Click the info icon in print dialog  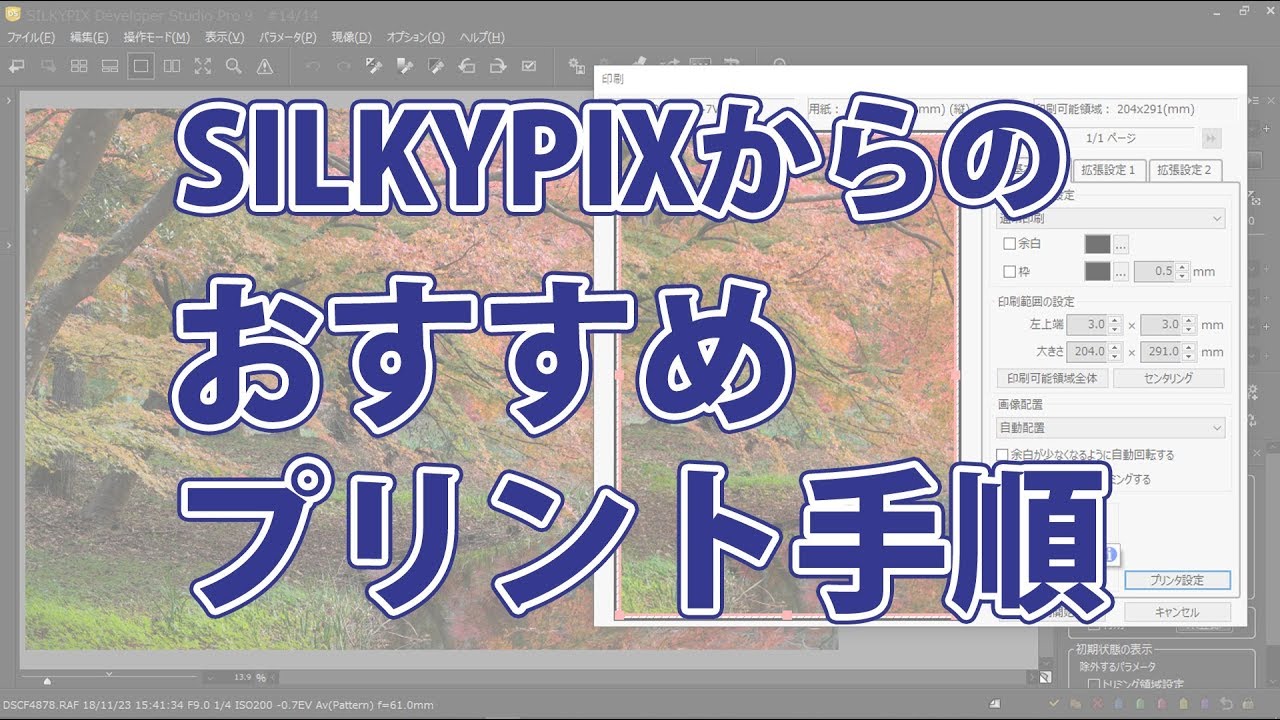click(x=1110, y=554)
